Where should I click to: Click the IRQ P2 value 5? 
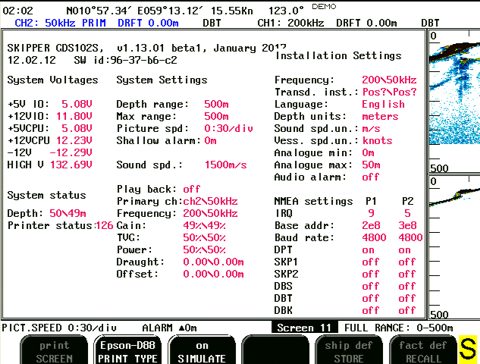407,213
